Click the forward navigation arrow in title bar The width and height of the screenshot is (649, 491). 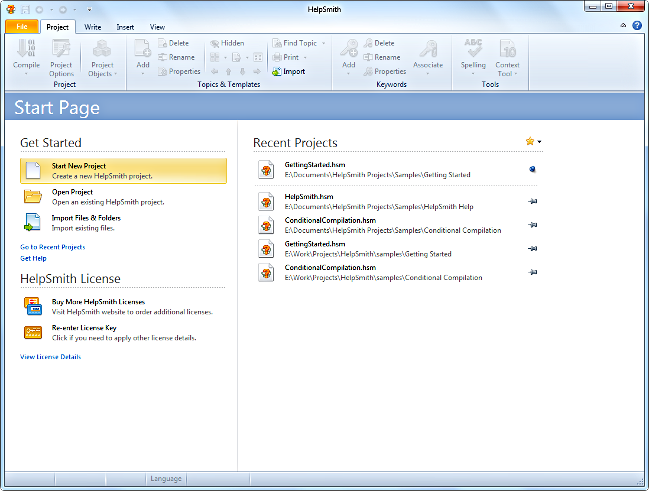[x=63, y=9]
